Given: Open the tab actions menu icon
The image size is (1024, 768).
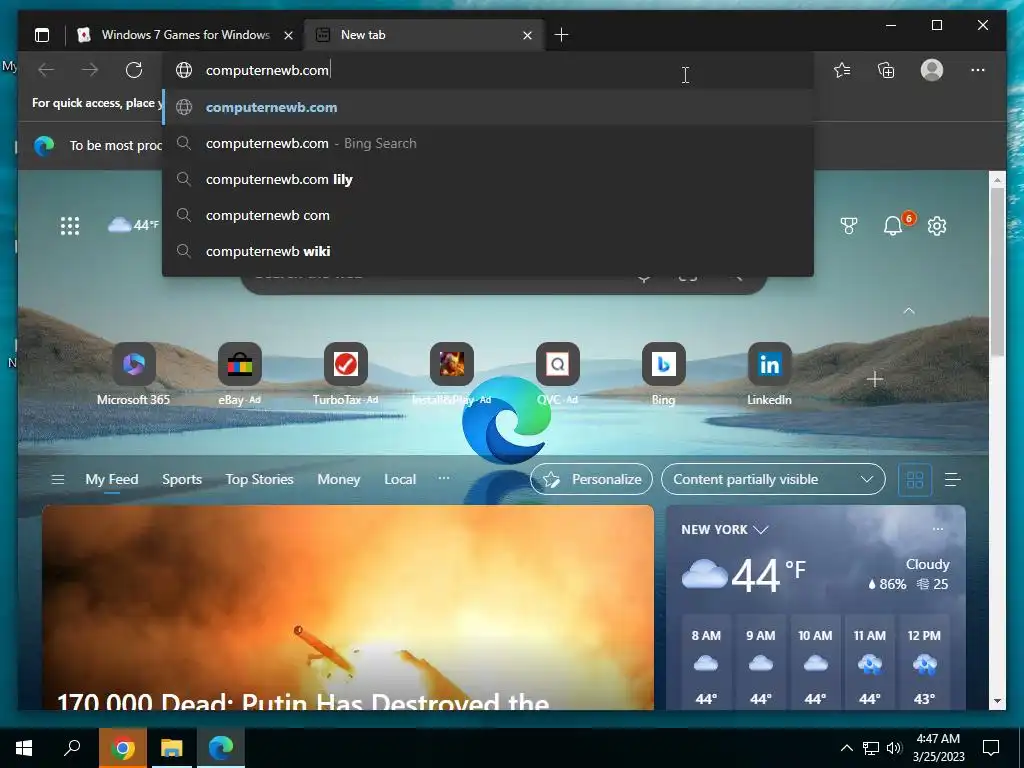Looking at the screenshot, I should click(42, 35).
